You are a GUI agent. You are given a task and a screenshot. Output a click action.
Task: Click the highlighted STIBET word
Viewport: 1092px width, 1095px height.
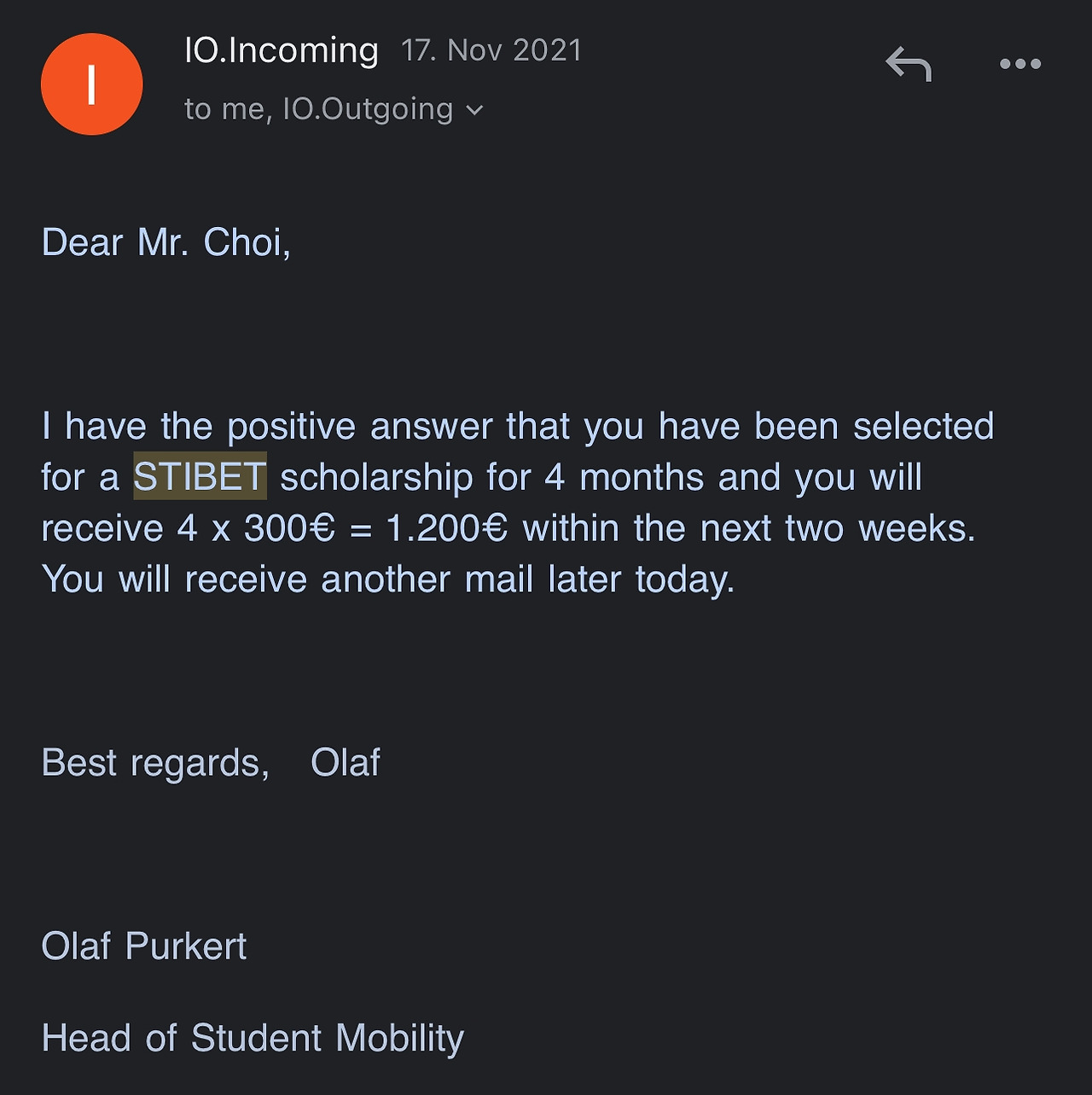[200, 476]
